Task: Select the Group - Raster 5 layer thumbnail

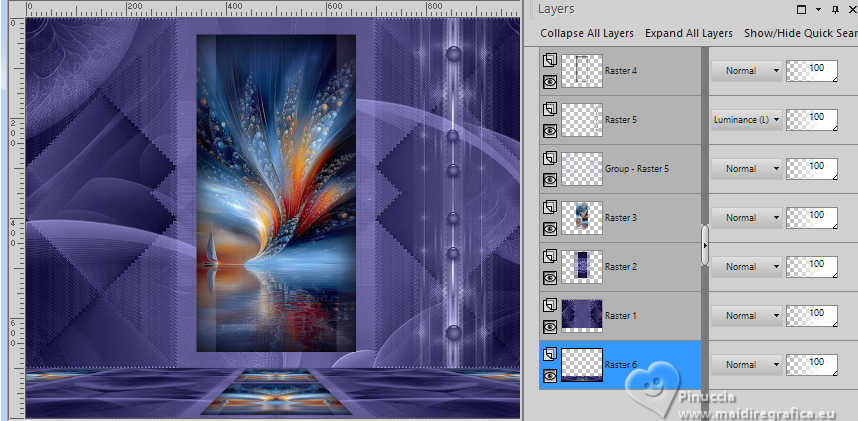Action: coord(582,169)
